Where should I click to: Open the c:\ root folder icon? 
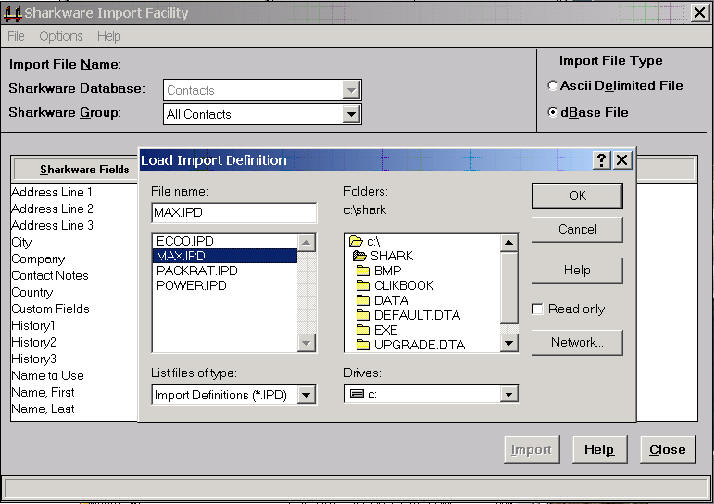(356, 241)
